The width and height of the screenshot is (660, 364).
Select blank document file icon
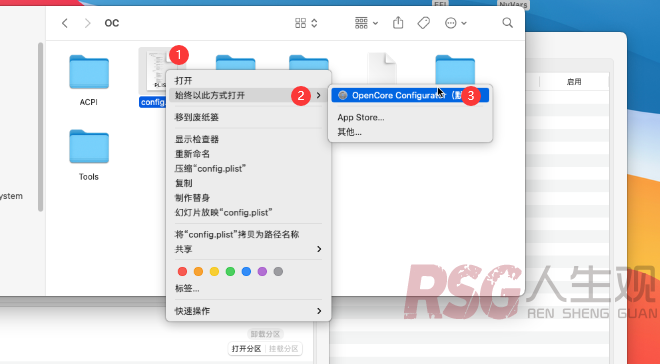pos(382,67)
